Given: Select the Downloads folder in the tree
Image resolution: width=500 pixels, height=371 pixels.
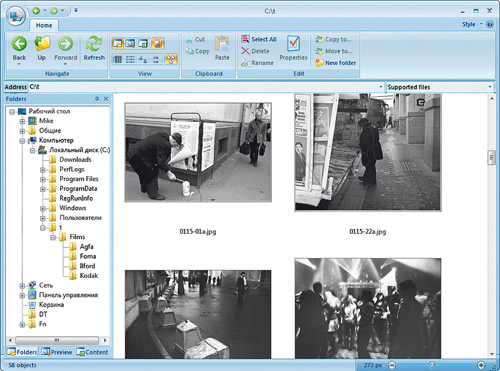Looking at the screenshot, I should point(75,160).
